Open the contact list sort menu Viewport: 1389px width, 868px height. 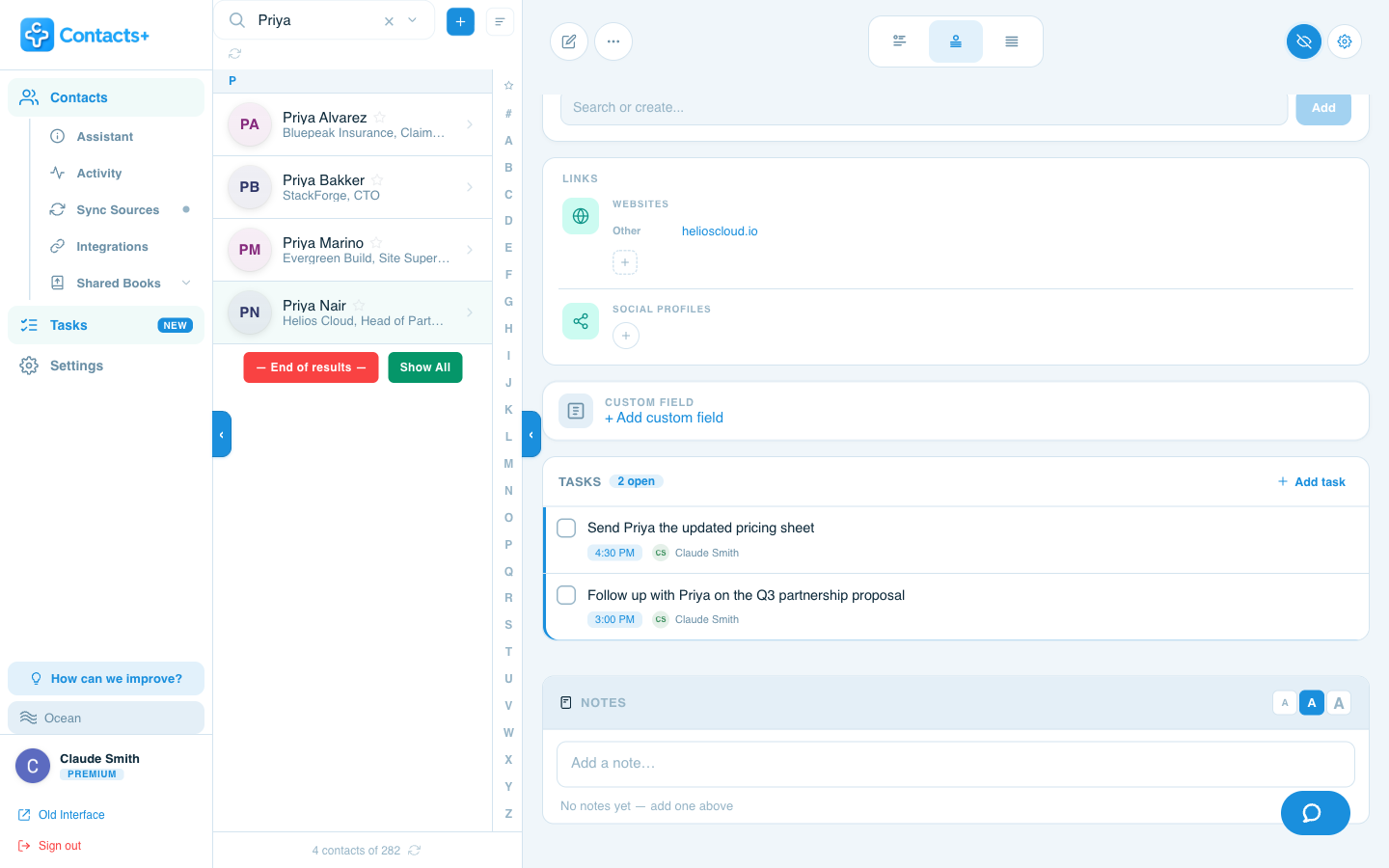click(500, 21)
